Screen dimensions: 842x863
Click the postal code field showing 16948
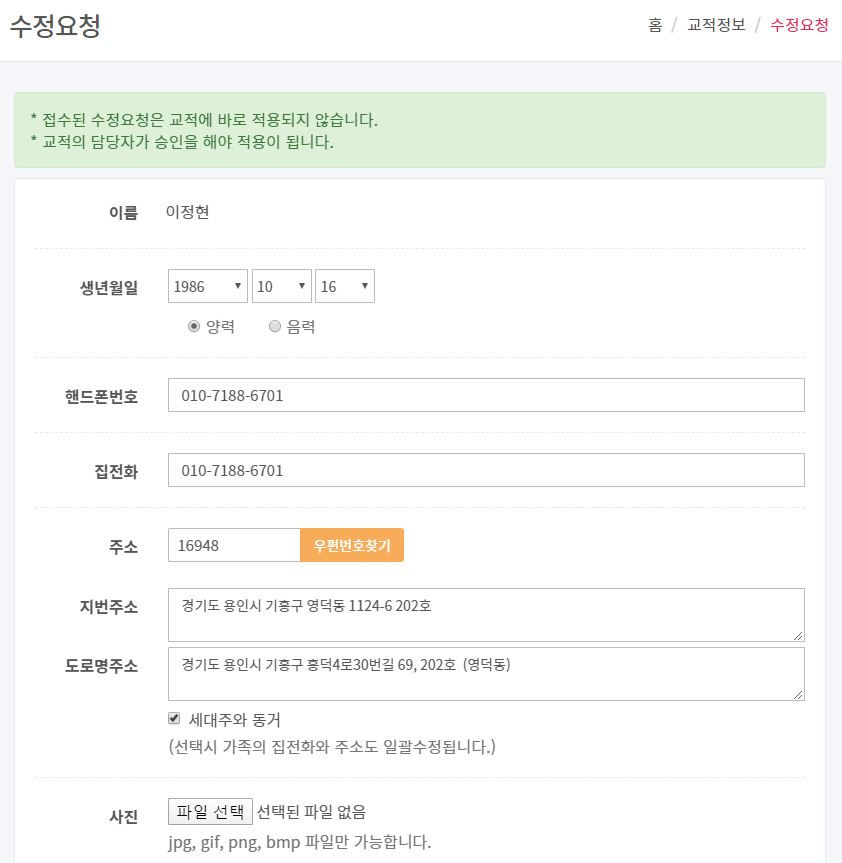click(234, 545)
